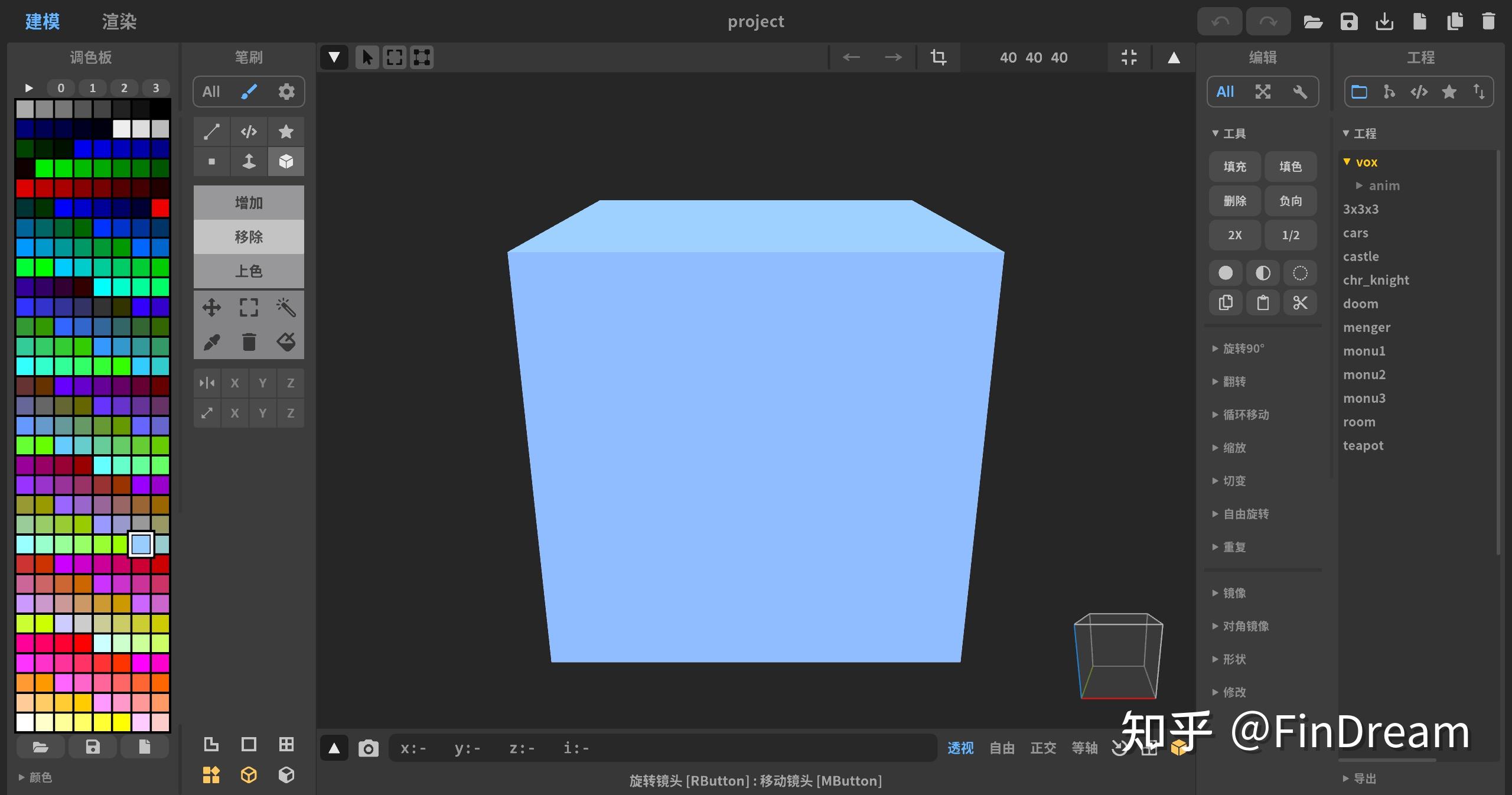This screenshot has height=795, width=1512.
Task: Click the copy icon in edit tools
Action: pyautogui.click(x=1226, y=303)
